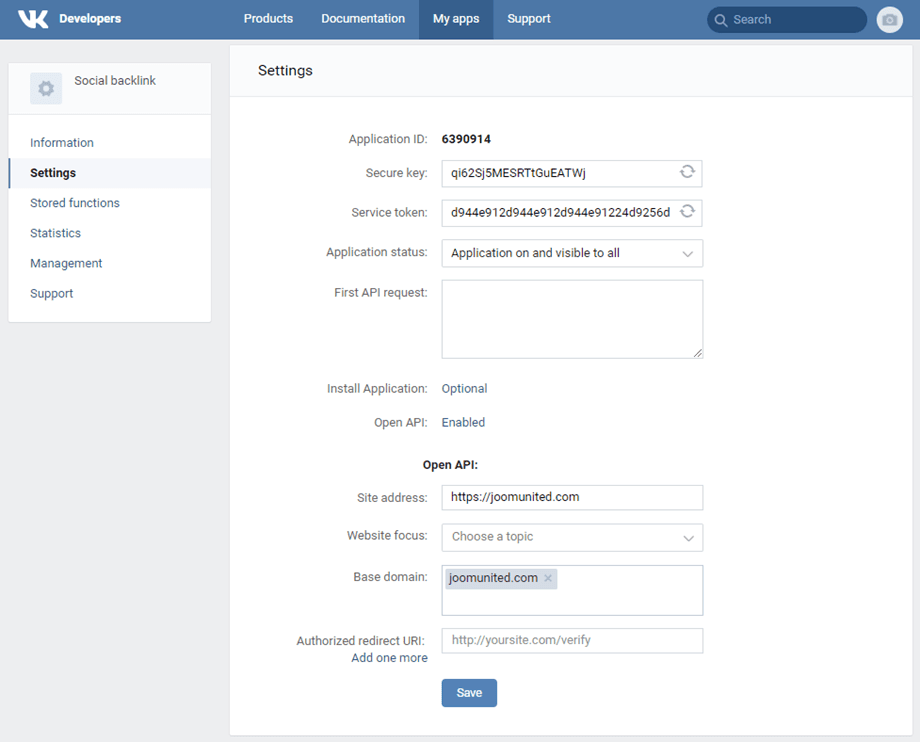Focus the Authorized redirect URI field
The height and width of the screenshot is (742, 920).
click(x=572, y=640)
